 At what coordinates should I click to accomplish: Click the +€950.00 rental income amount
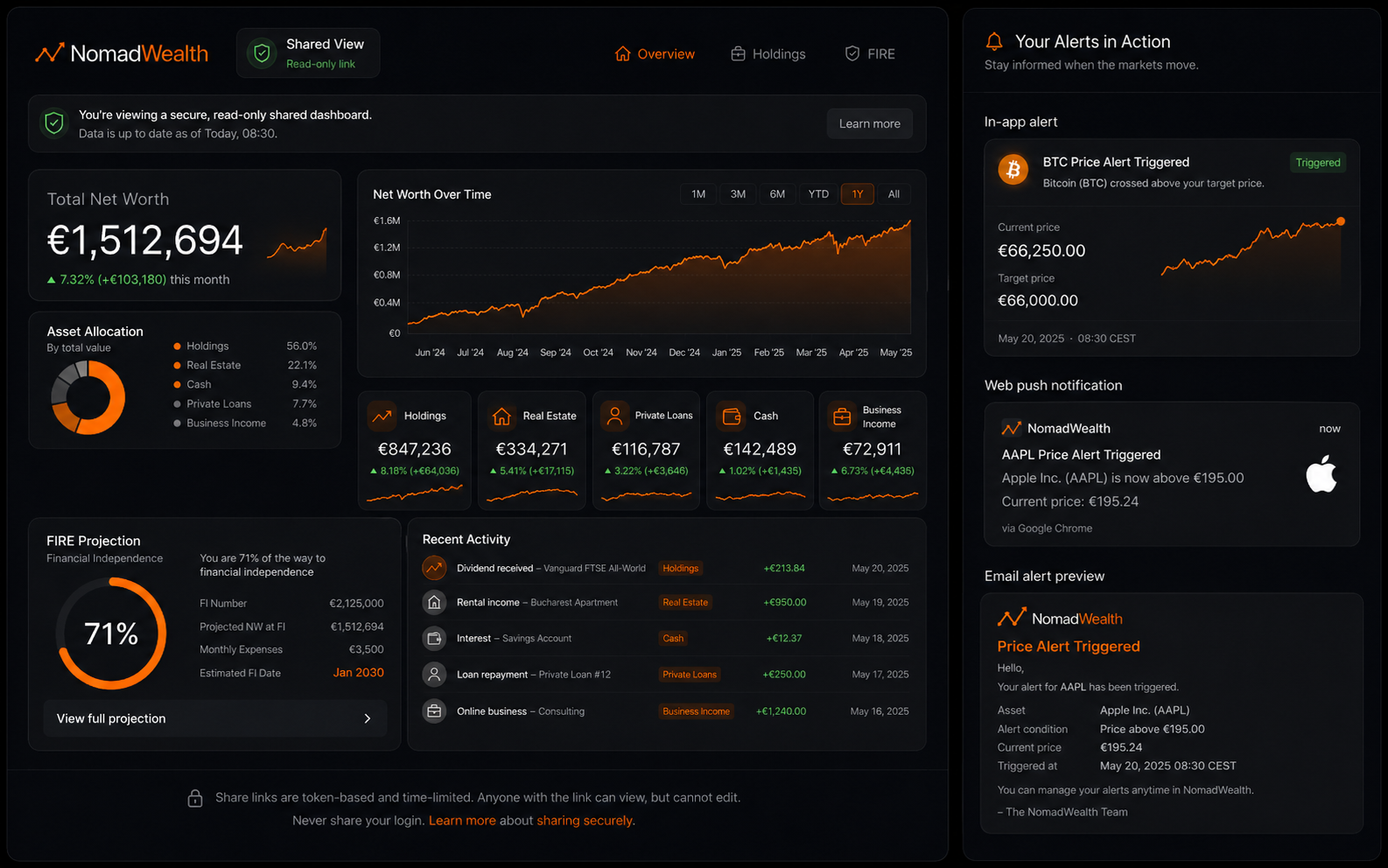pos(784,602)
